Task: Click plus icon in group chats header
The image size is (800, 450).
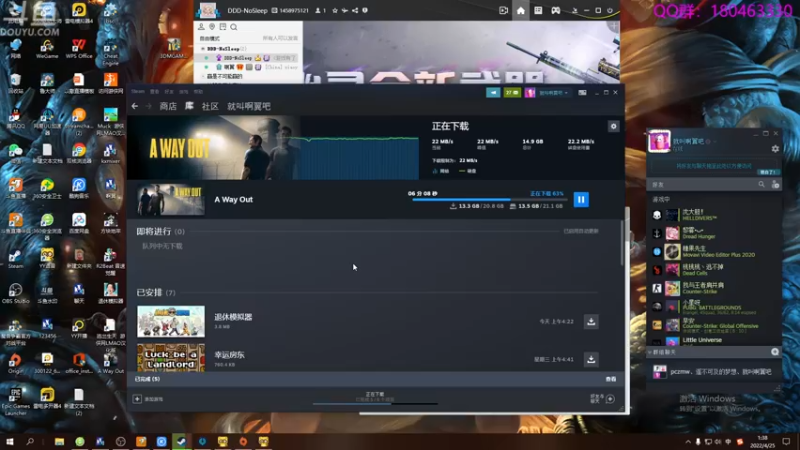Action: pyautogui.click(x=774, y=352)
